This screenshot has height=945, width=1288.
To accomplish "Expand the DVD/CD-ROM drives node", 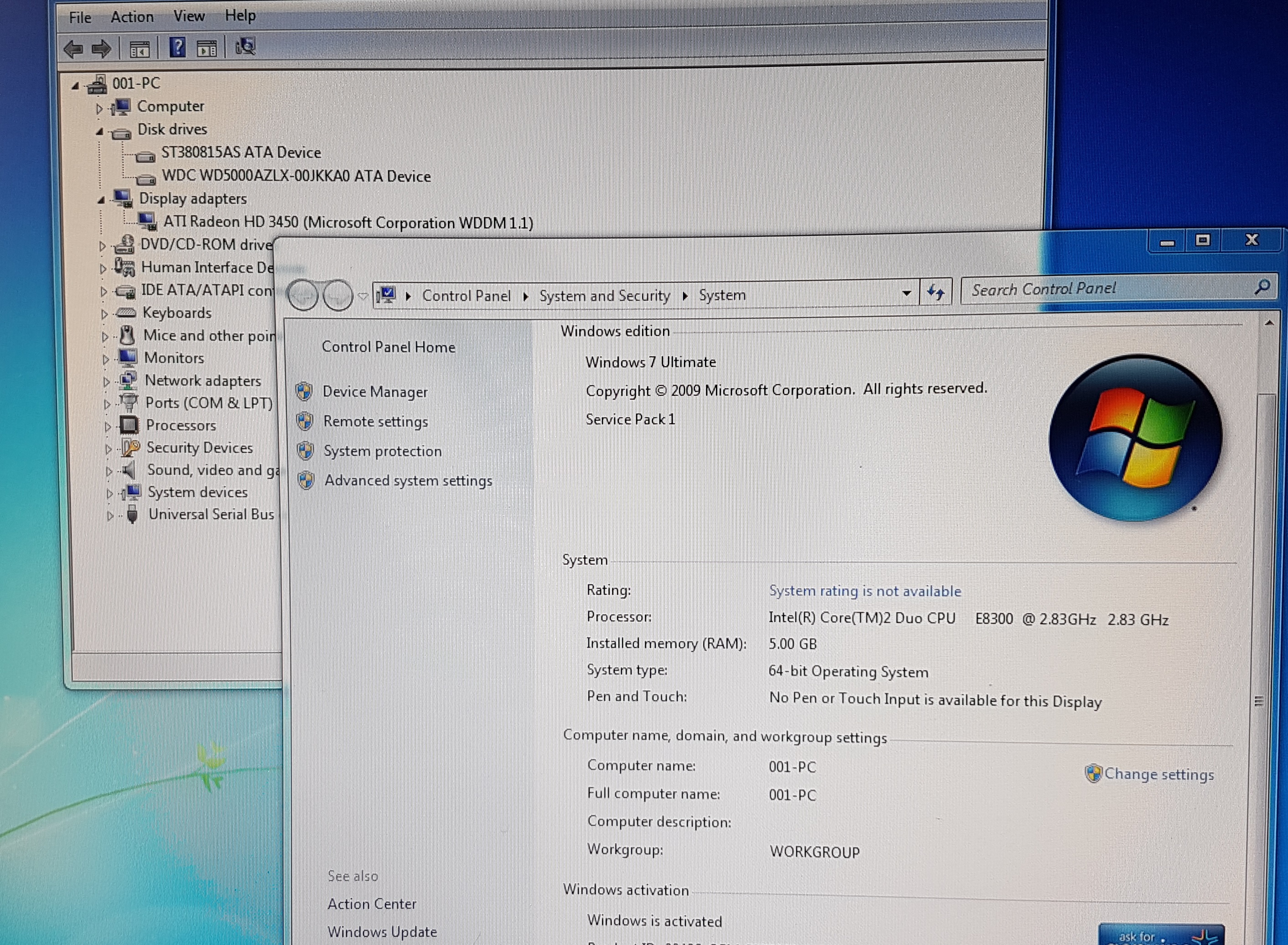I will click(102, 246).
